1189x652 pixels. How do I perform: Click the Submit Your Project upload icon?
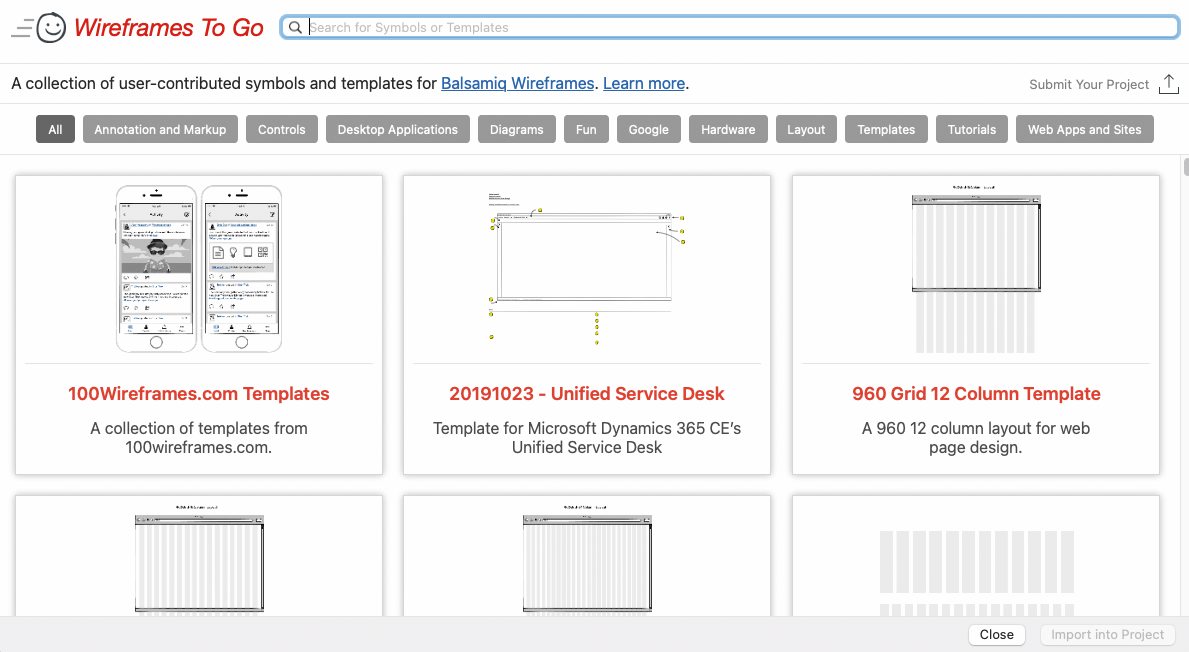click(x=1169, y=84)
